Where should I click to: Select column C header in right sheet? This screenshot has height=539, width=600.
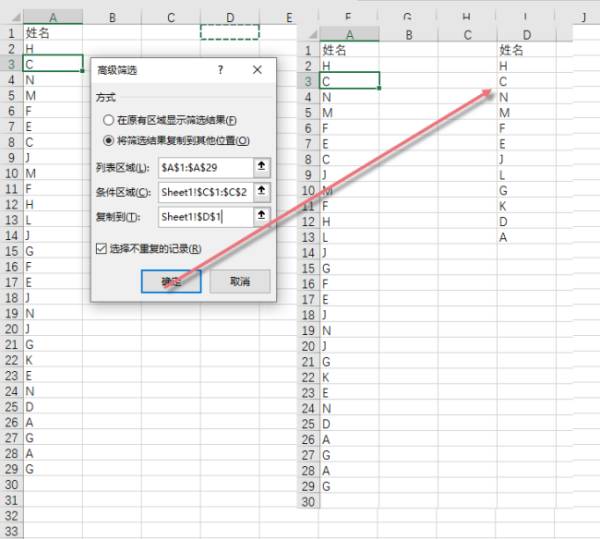click(x=468, y=34)
